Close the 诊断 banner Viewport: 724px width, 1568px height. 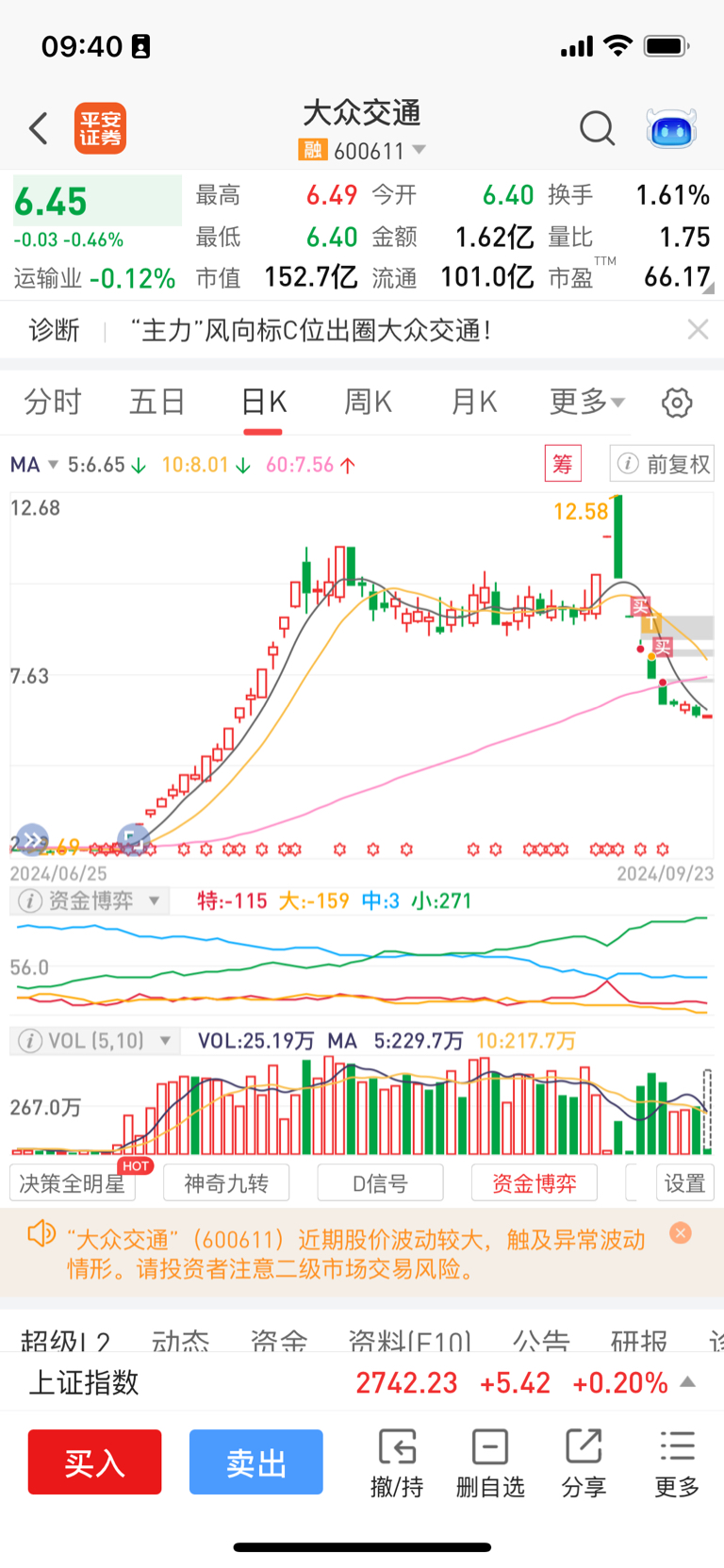pos(698,329)
